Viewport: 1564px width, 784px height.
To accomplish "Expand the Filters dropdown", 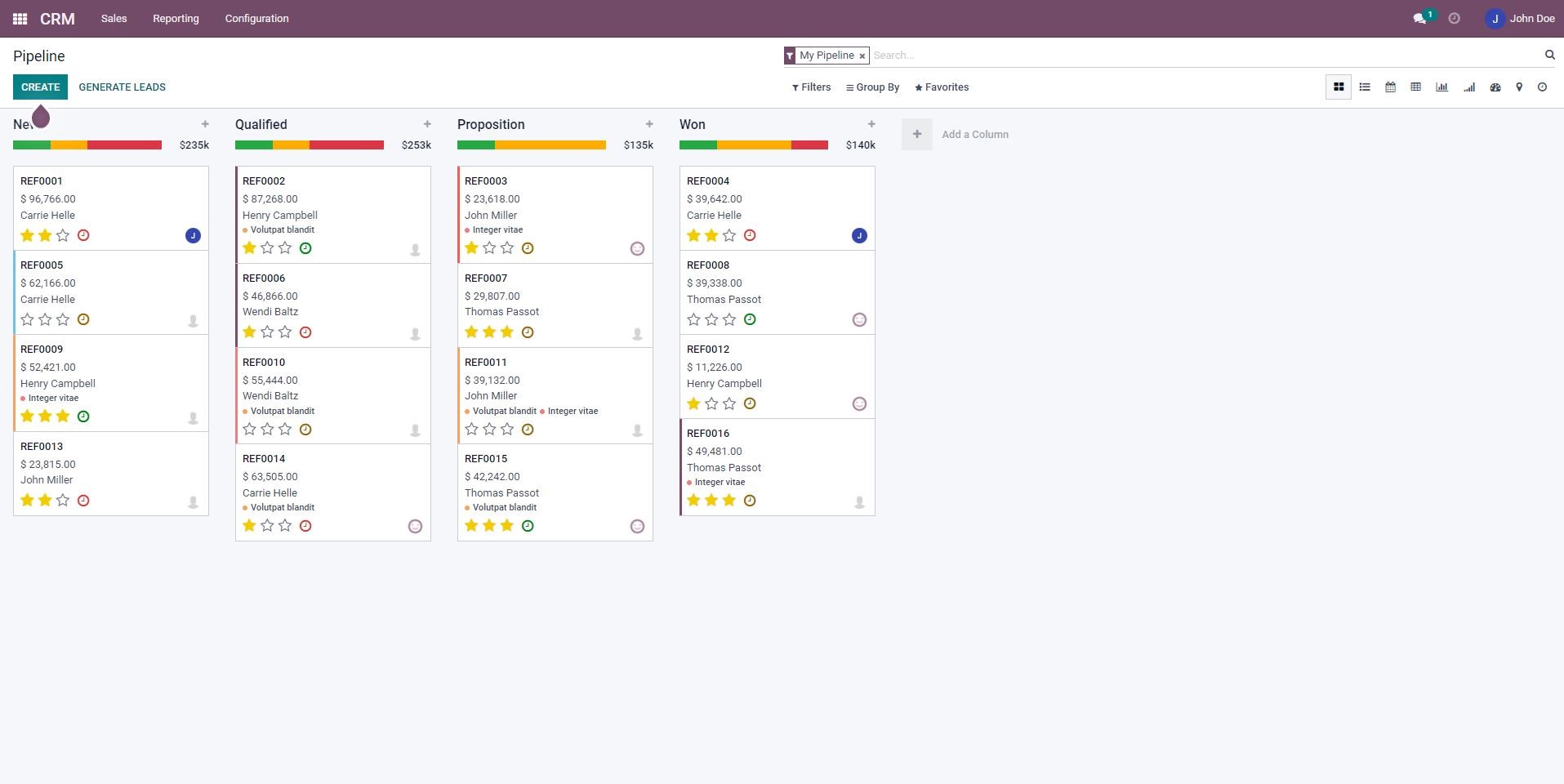I will click(x=811, y=87).
